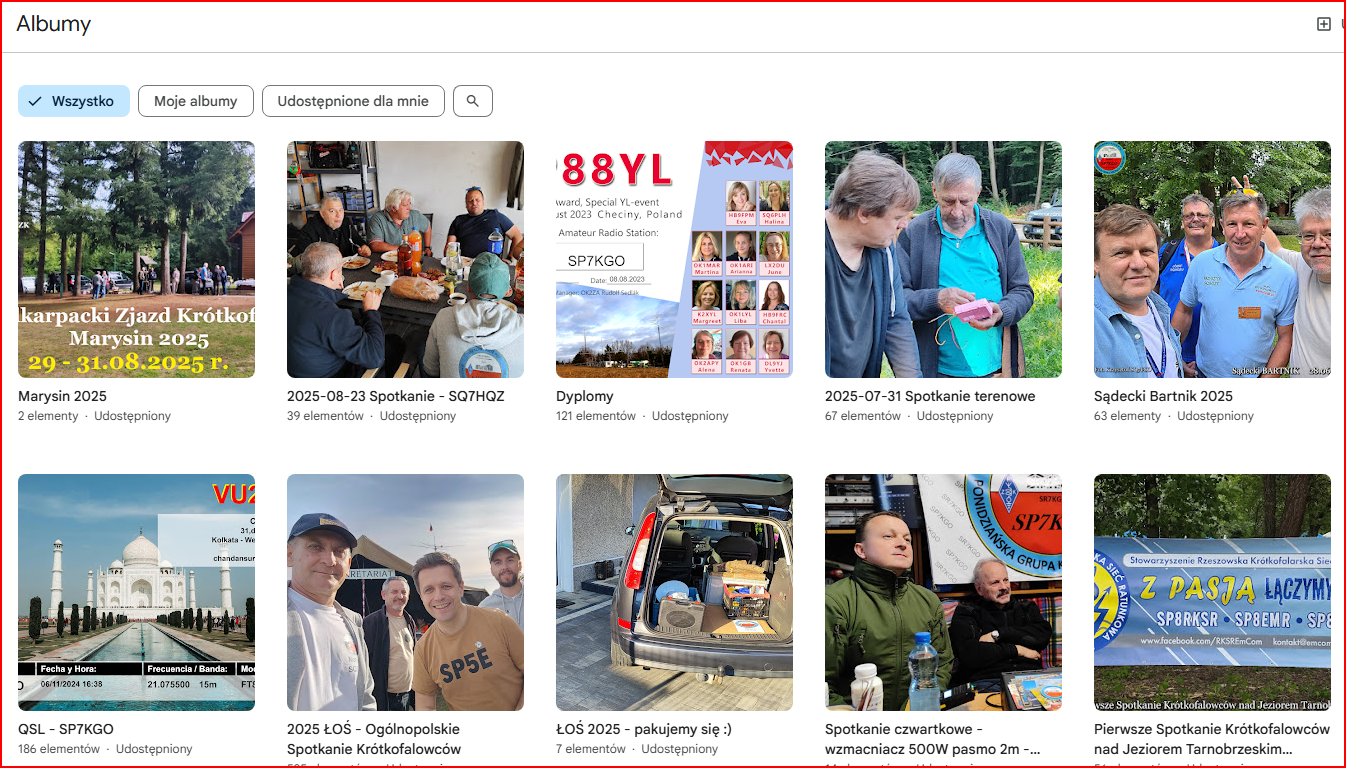The image size is (1346, 768).
Task: Toggle the Wszystko filter chip
Action: pyautogui.click(x=74, y=101)
